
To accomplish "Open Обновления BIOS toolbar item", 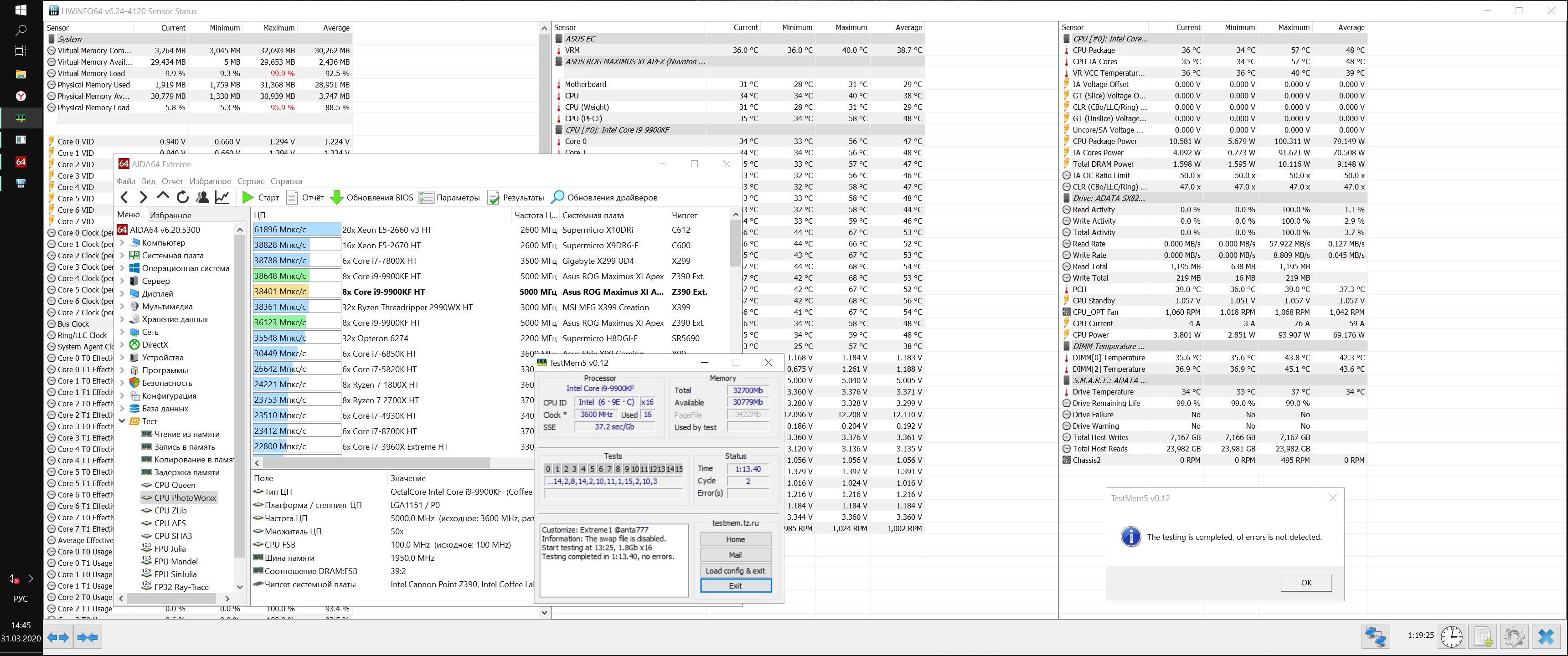I will (371, 197).
